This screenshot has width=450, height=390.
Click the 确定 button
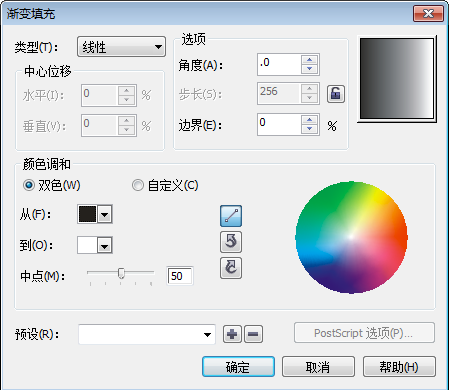coord(238,367)
